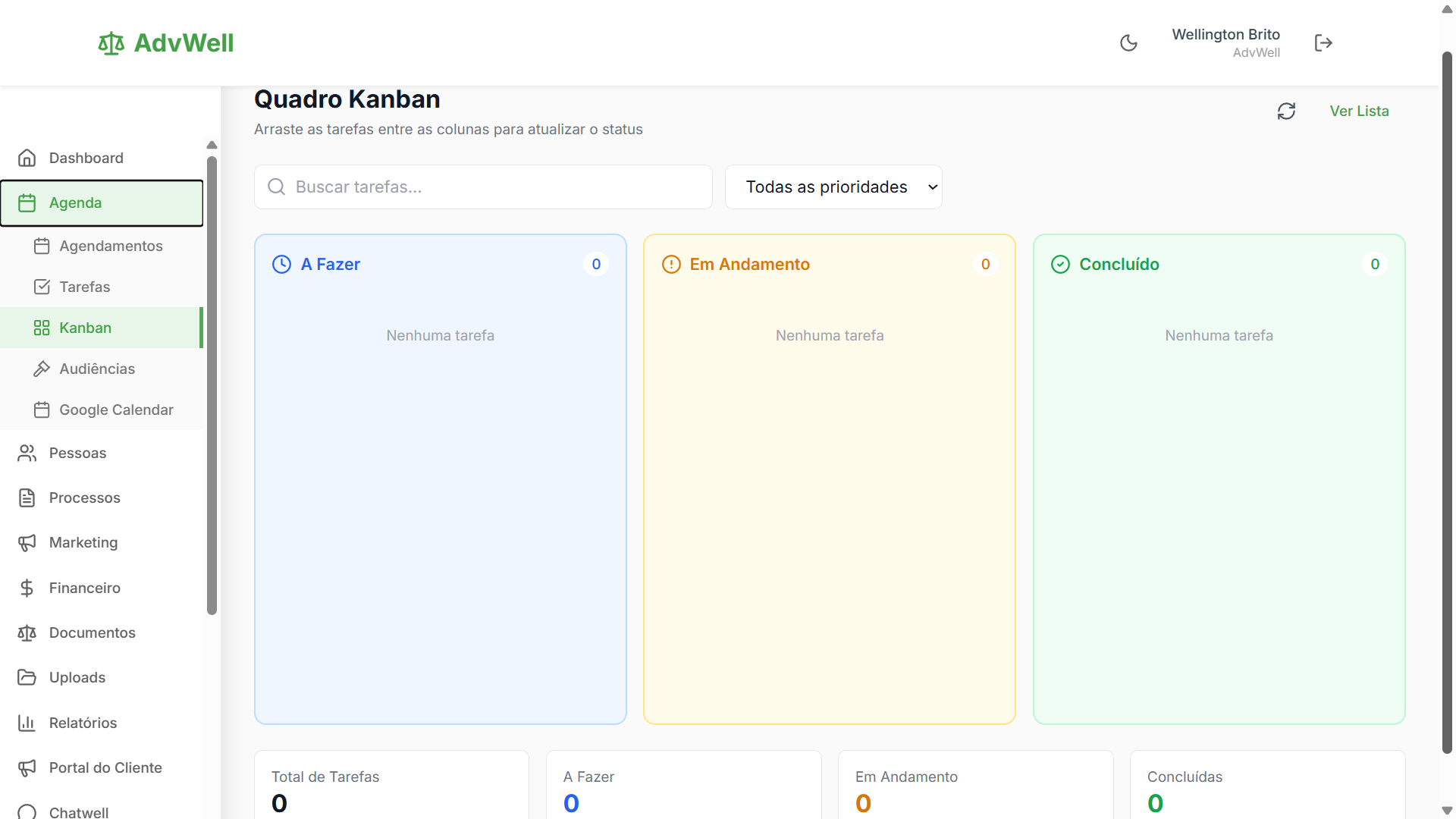The image size is (1456, 819).
Task: Select the Financeiro dollar icon
Action: click(27, 588)
